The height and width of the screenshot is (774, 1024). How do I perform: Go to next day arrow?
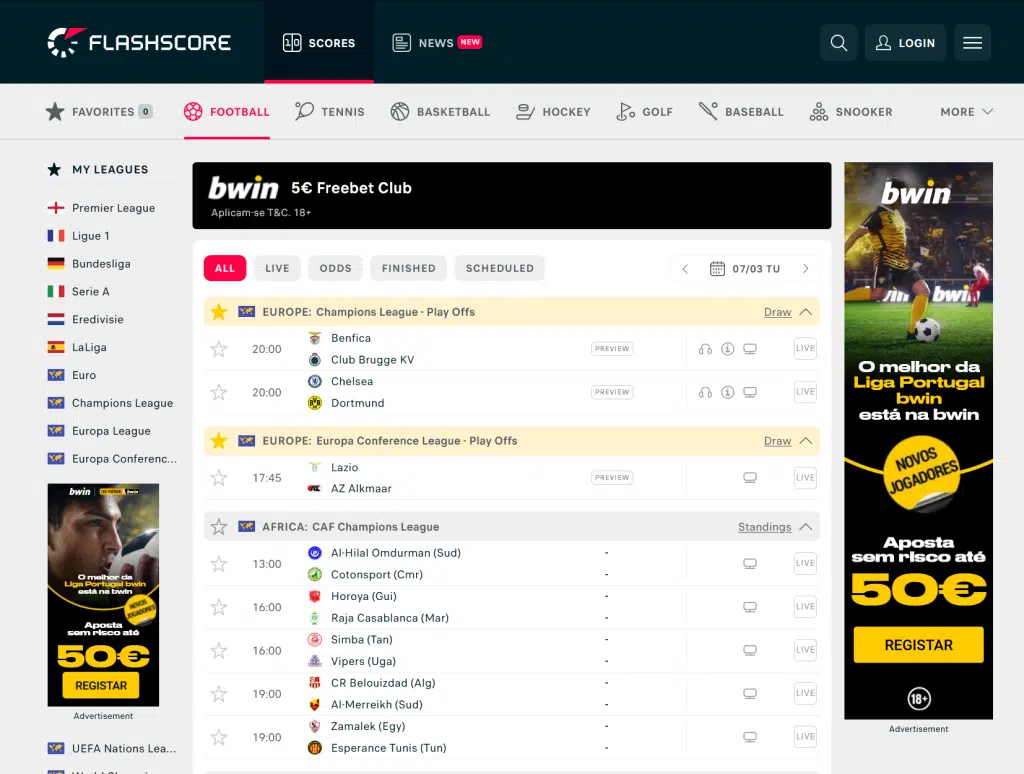point(805,268)
